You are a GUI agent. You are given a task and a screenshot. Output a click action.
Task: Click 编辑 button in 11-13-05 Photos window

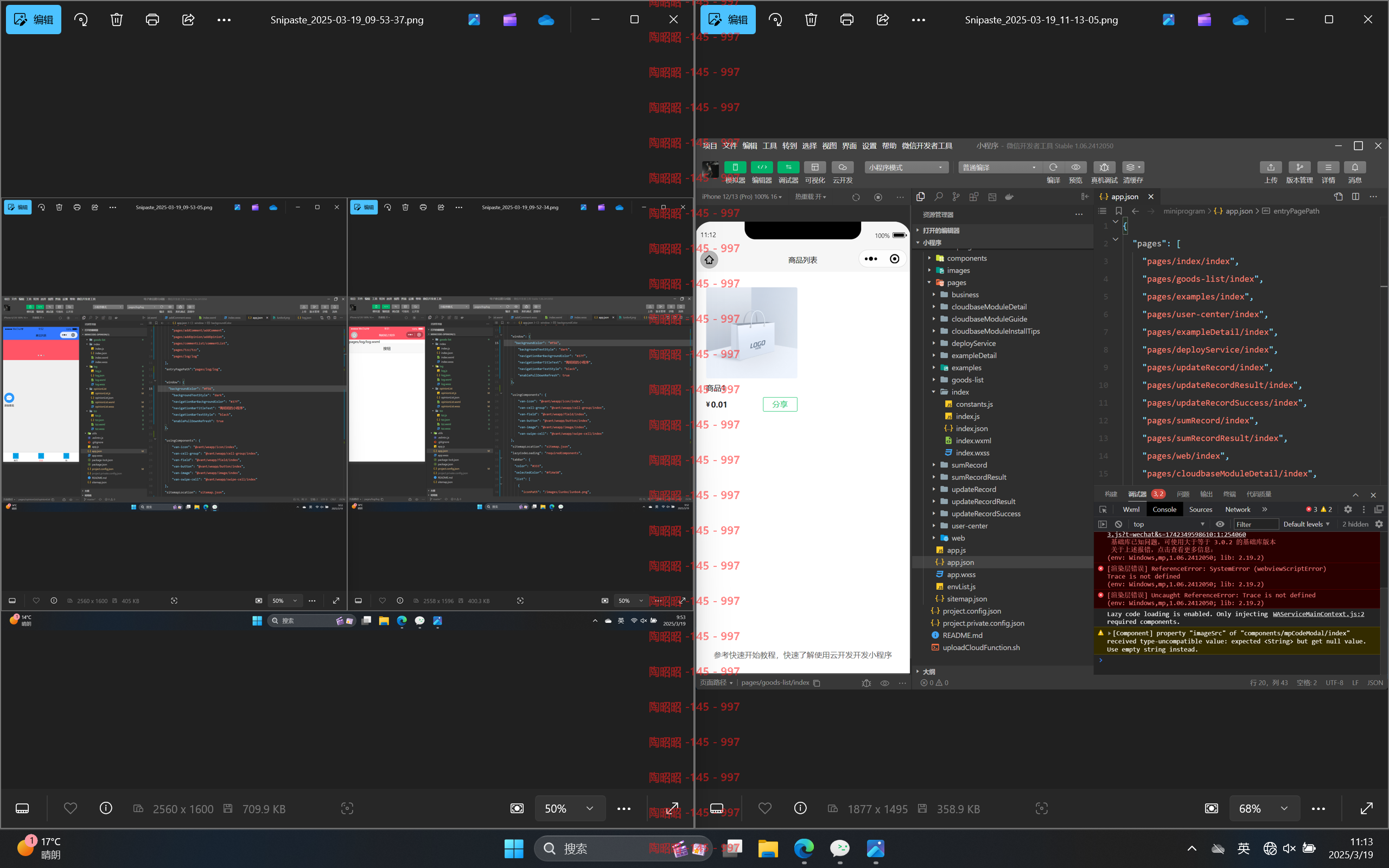(x=728, y=20)
